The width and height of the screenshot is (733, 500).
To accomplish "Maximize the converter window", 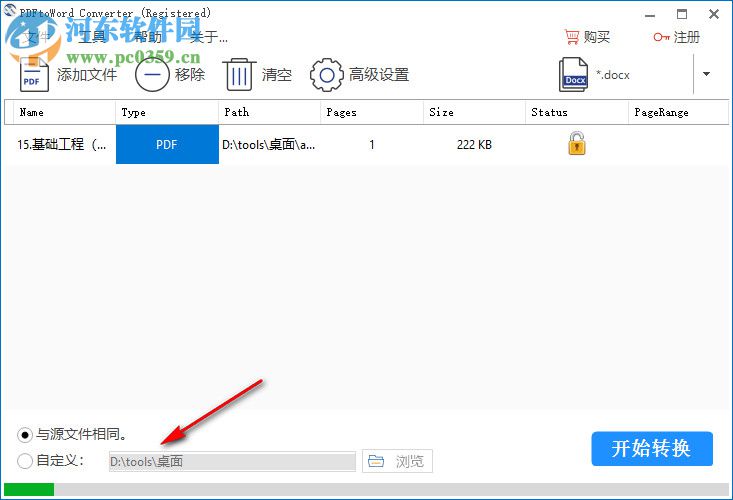I will pos(682,14).
